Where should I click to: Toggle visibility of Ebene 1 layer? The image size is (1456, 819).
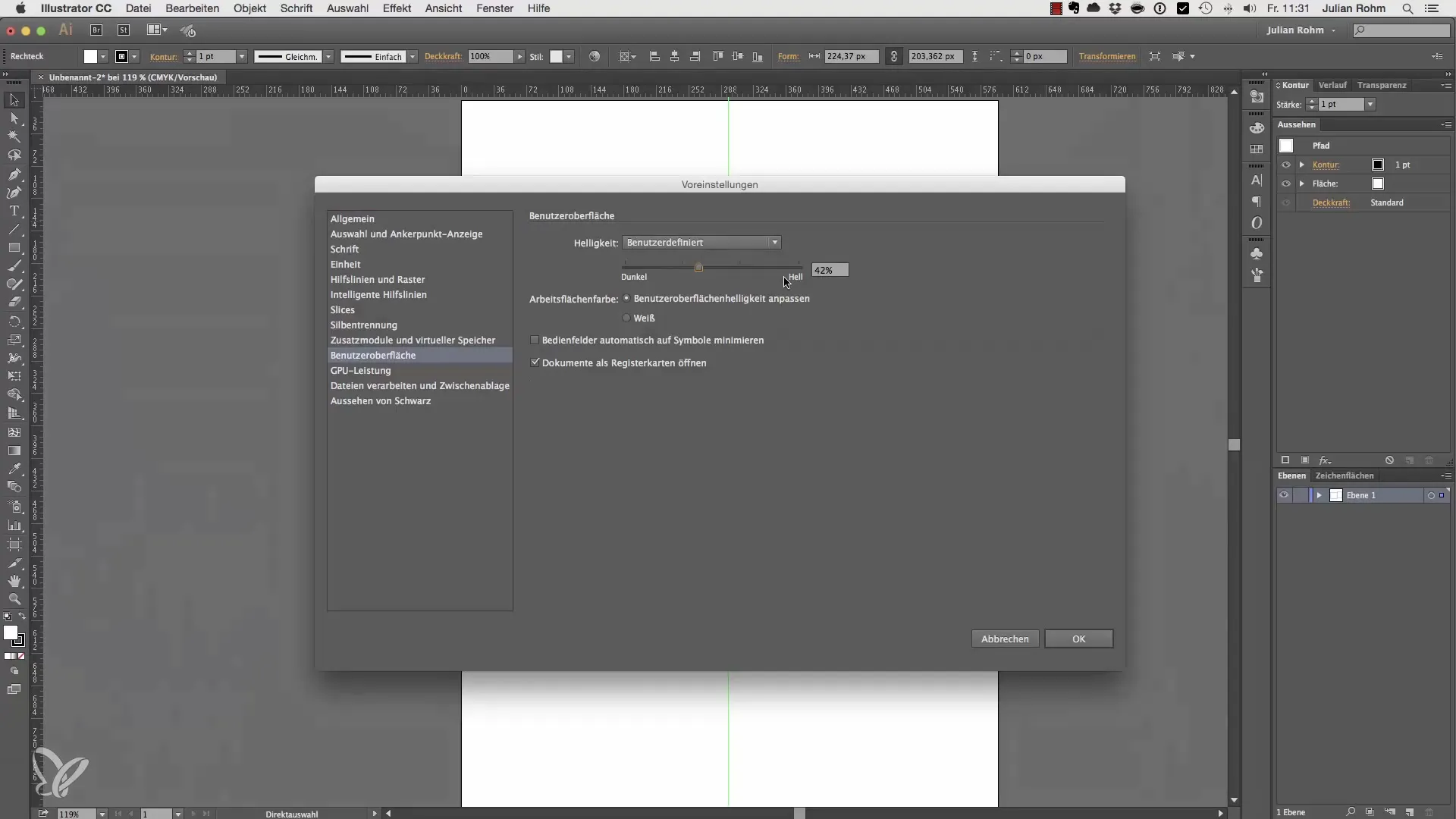[x=1284, y=495]
